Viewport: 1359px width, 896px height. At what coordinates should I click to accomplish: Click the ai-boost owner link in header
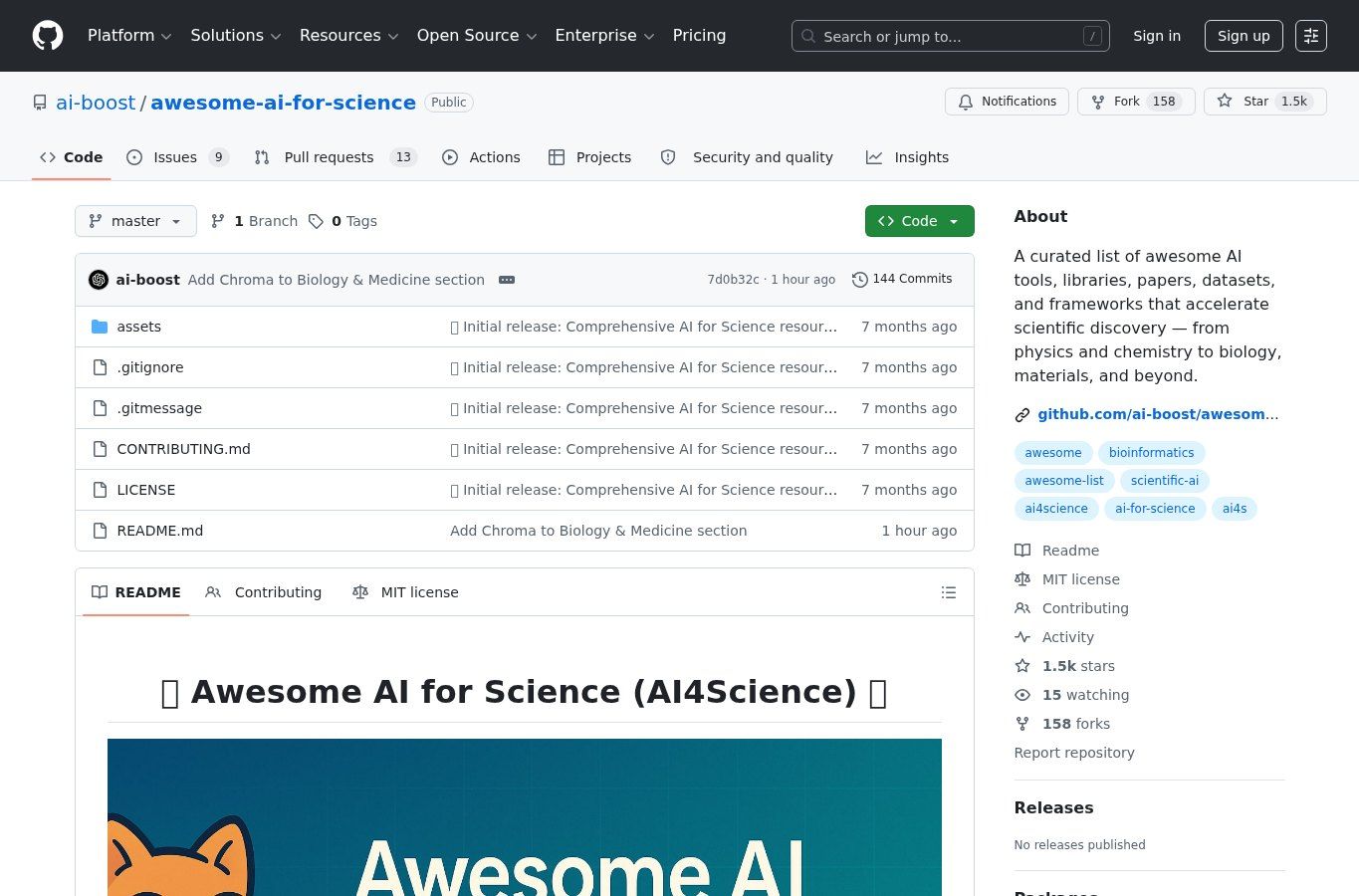(x=96, y=103)
